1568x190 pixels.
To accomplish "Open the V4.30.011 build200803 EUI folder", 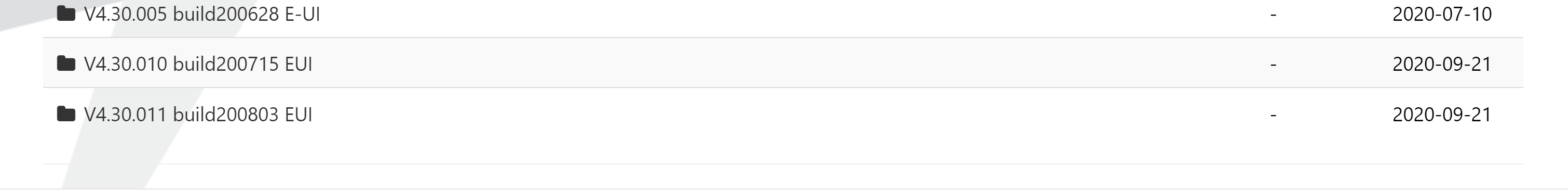I will (198, 114).
